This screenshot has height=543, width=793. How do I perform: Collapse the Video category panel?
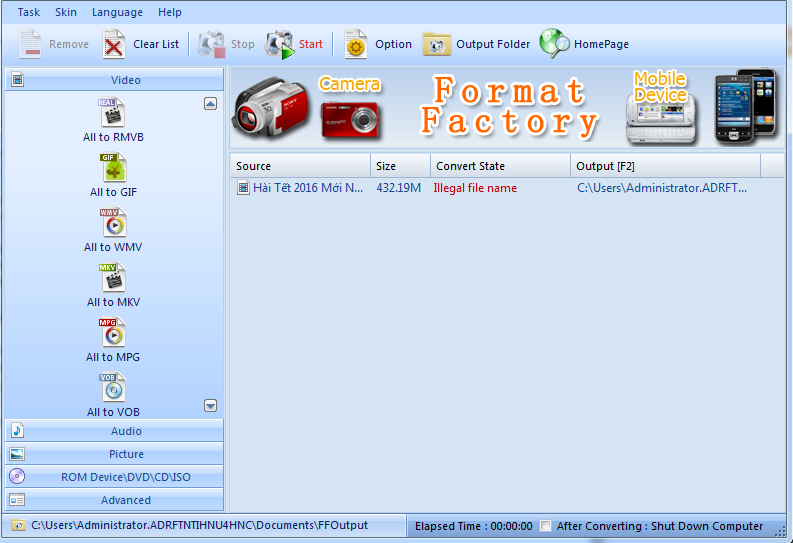tap(114, 80)
